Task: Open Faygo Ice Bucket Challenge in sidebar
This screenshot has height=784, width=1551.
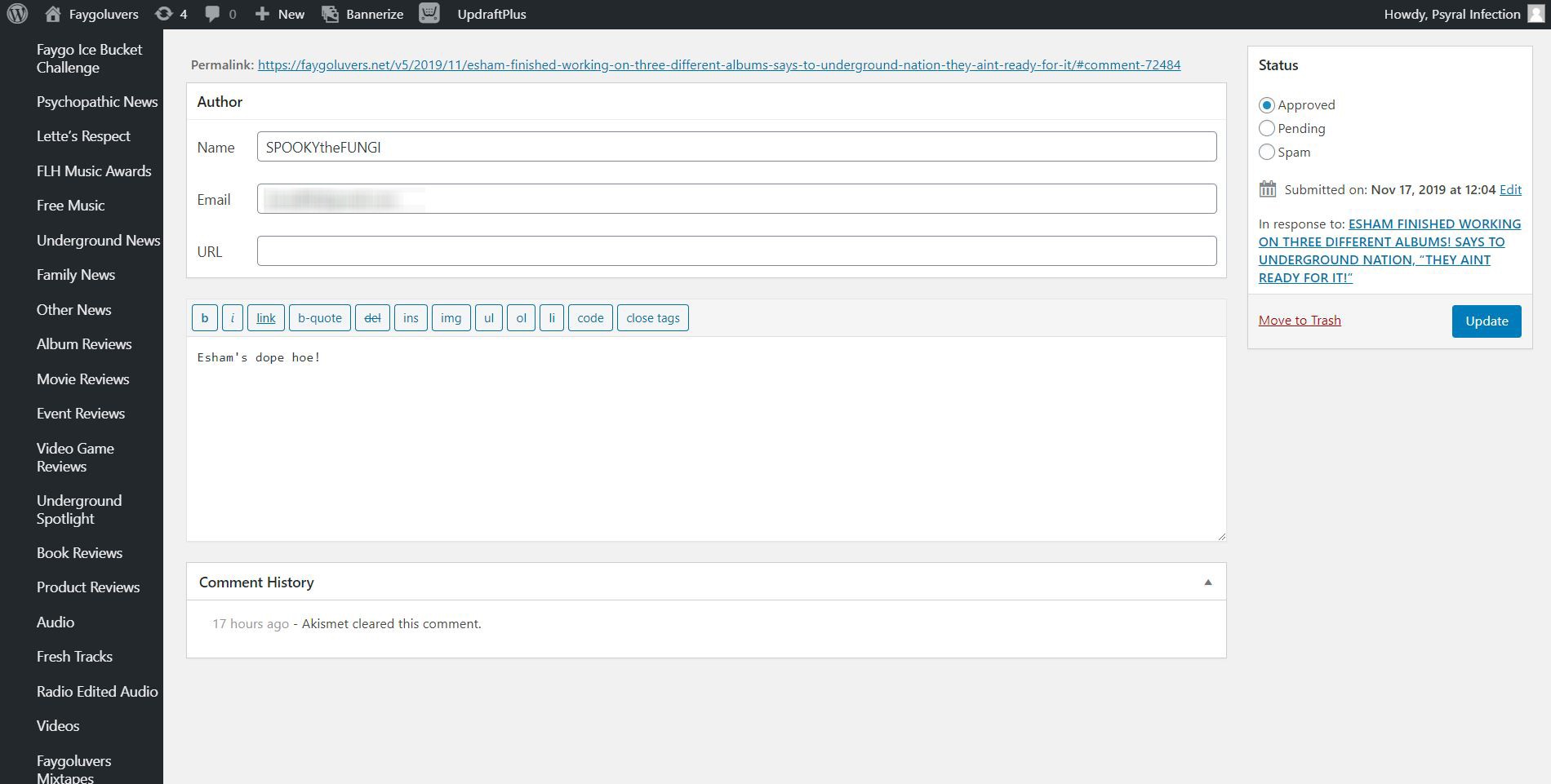Action: [x=89, y=59]
